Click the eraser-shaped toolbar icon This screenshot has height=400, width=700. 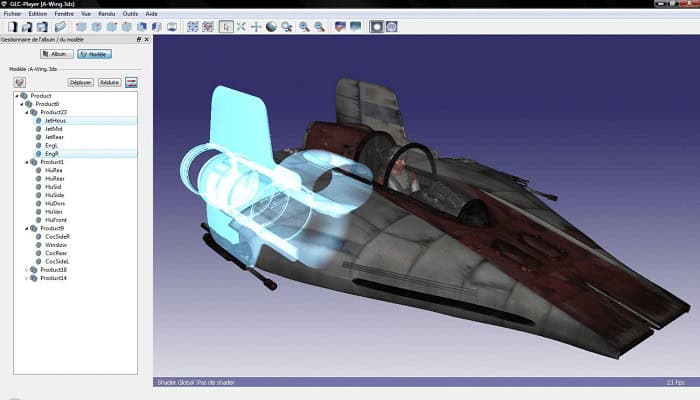click(61, 27)
